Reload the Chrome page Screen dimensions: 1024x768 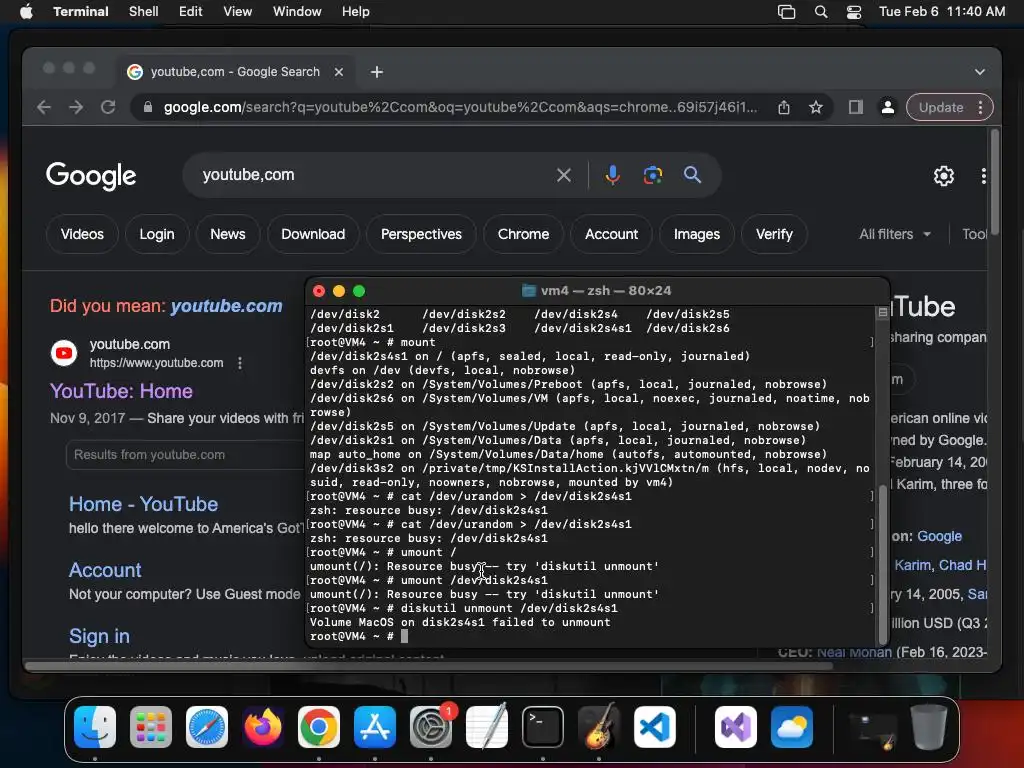point(108,107)
